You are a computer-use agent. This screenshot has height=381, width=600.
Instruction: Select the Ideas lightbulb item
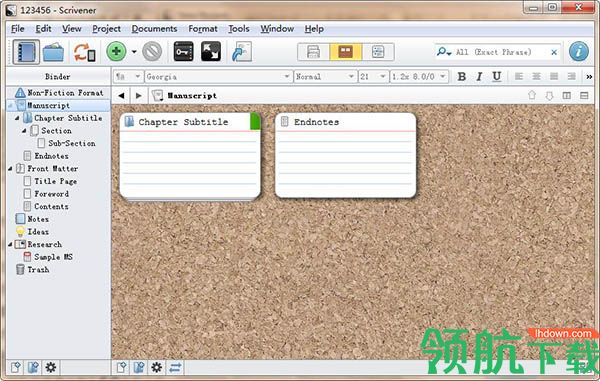32,232
